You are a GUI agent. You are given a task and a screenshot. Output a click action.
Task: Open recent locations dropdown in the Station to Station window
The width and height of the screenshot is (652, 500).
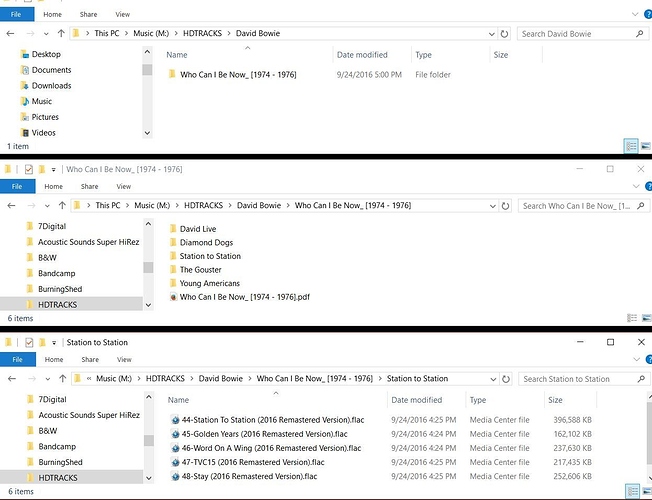coord(47,379)
